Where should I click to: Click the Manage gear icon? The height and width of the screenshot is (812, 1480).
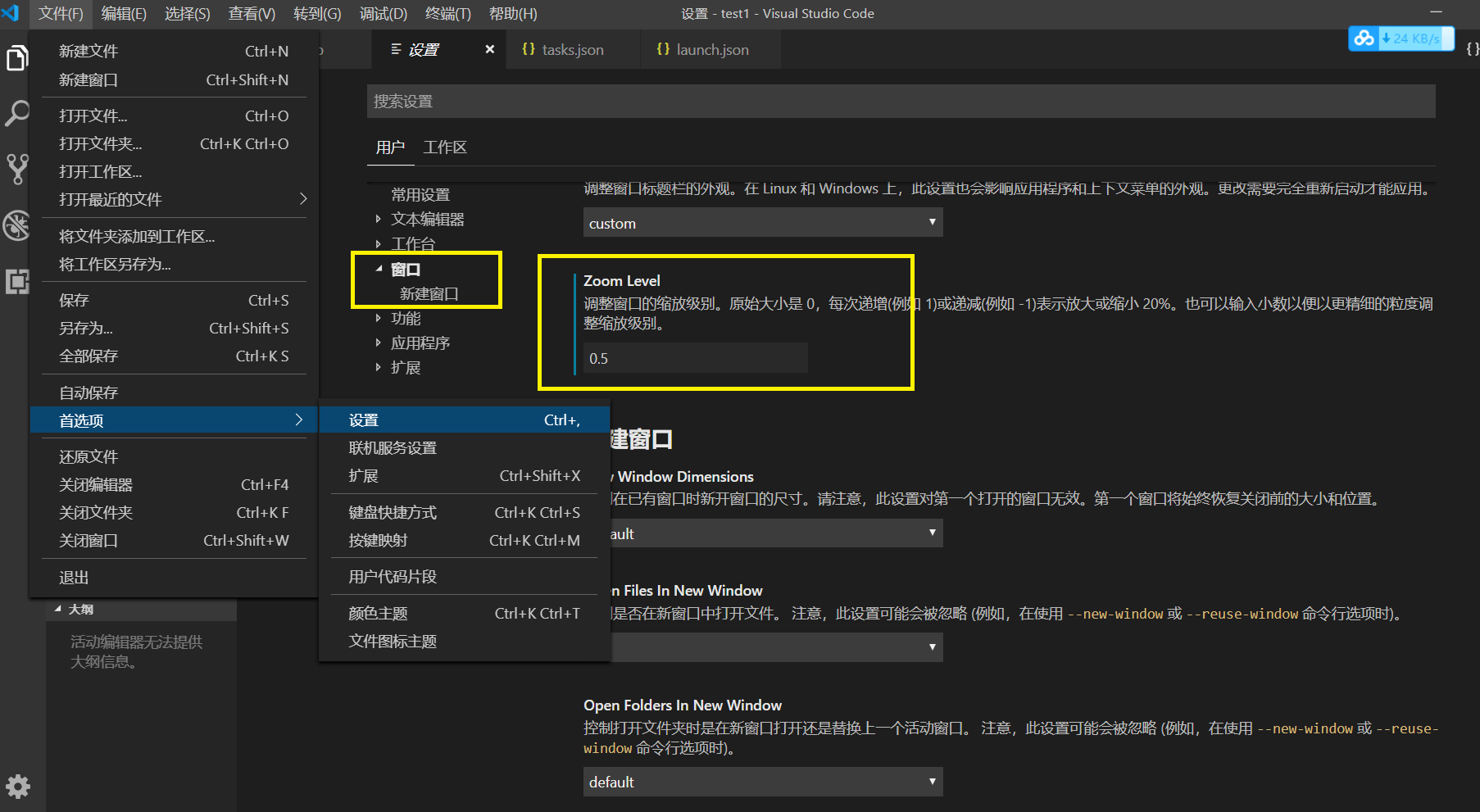pyautogui.click(x=18, y=787)
